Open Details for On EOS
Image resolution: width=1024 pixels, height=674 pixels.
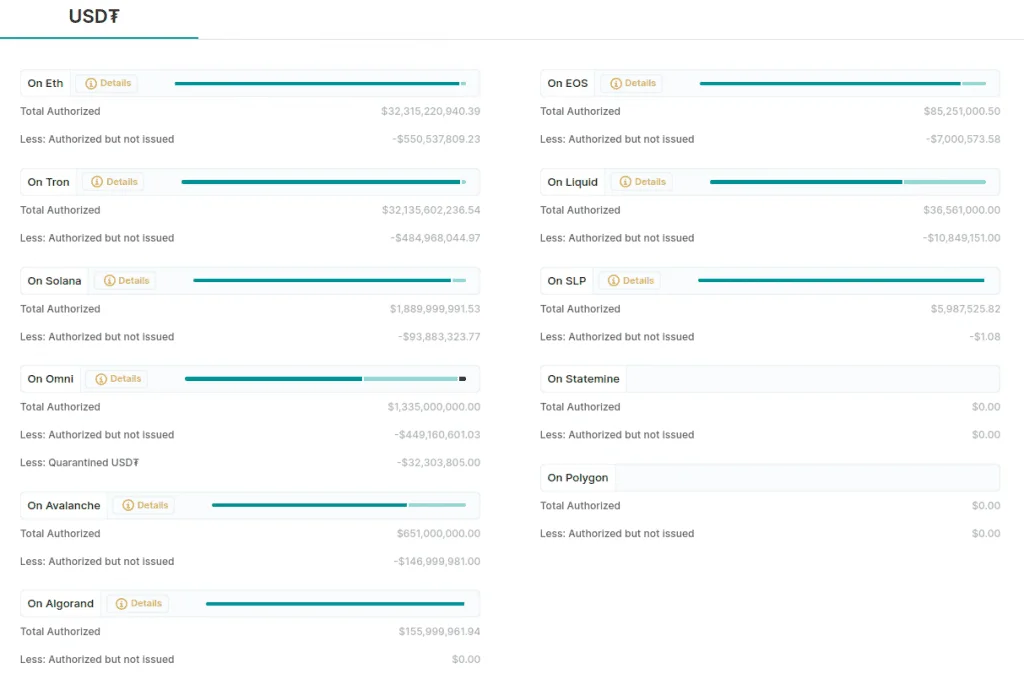click(633, 83)
